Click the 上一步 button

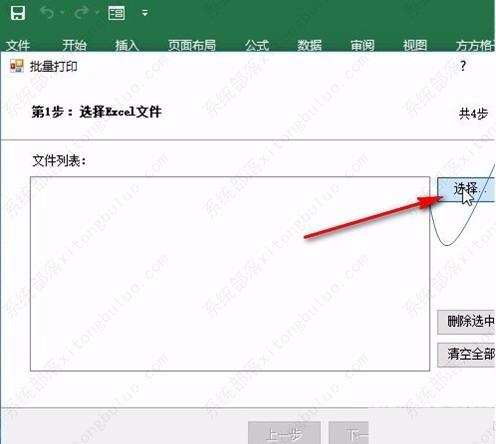(x=284, y=433)
